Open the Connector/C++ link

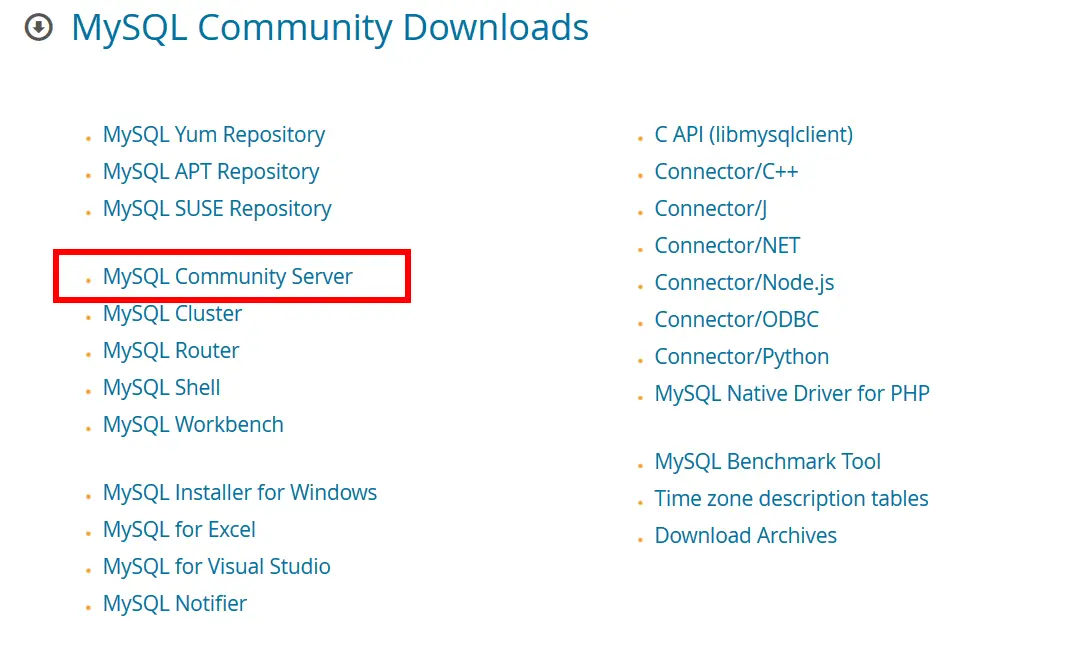click(727, 172)
